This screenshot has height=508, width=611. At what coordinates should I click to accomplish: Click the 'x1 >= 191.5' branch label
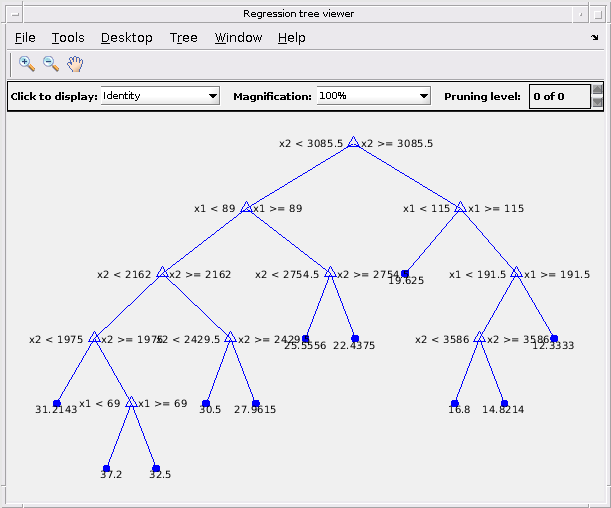556,274
